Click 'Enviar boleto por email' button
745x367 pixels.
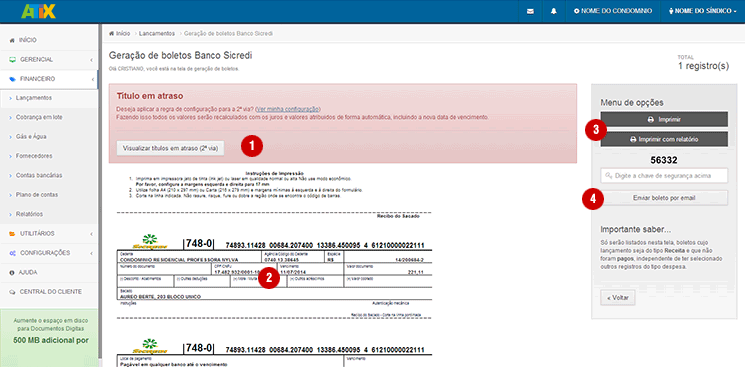click(664, 198)
